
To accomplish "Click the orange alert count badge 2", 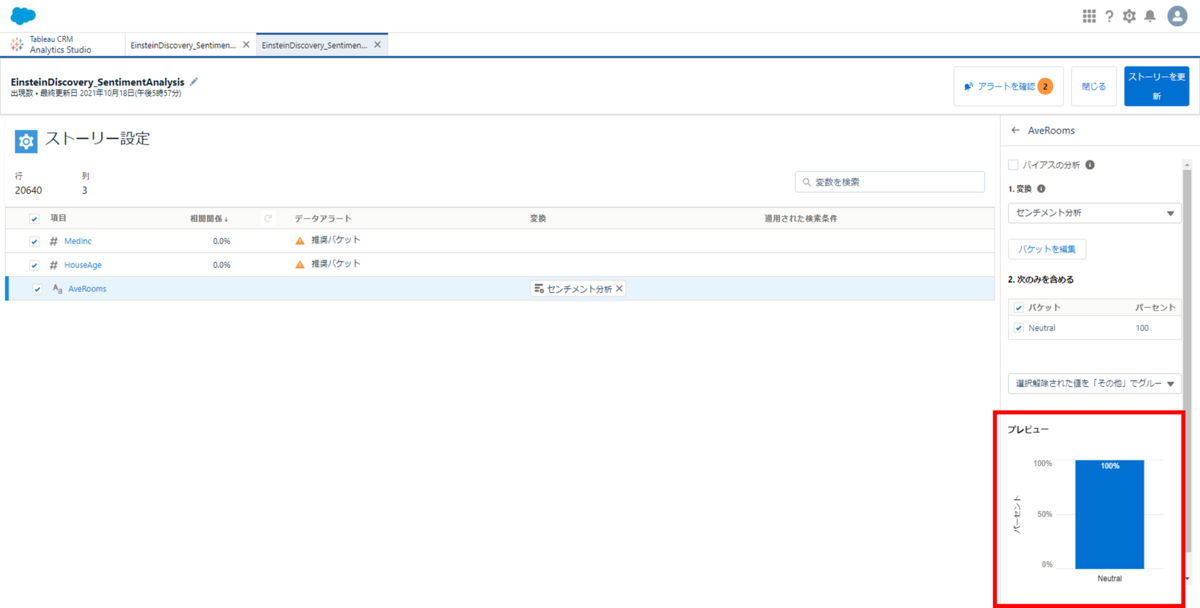I will [1045, 87].
